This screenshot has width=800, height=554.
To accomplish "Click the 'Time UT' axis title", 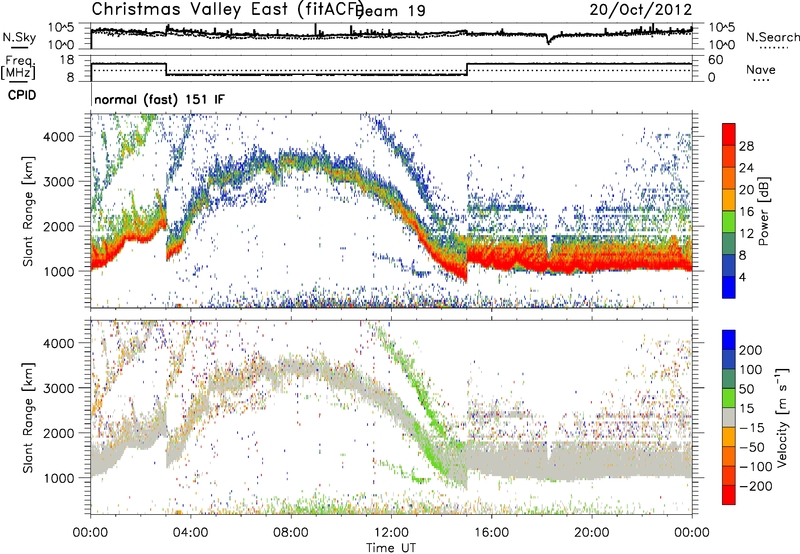I will 391,547.
